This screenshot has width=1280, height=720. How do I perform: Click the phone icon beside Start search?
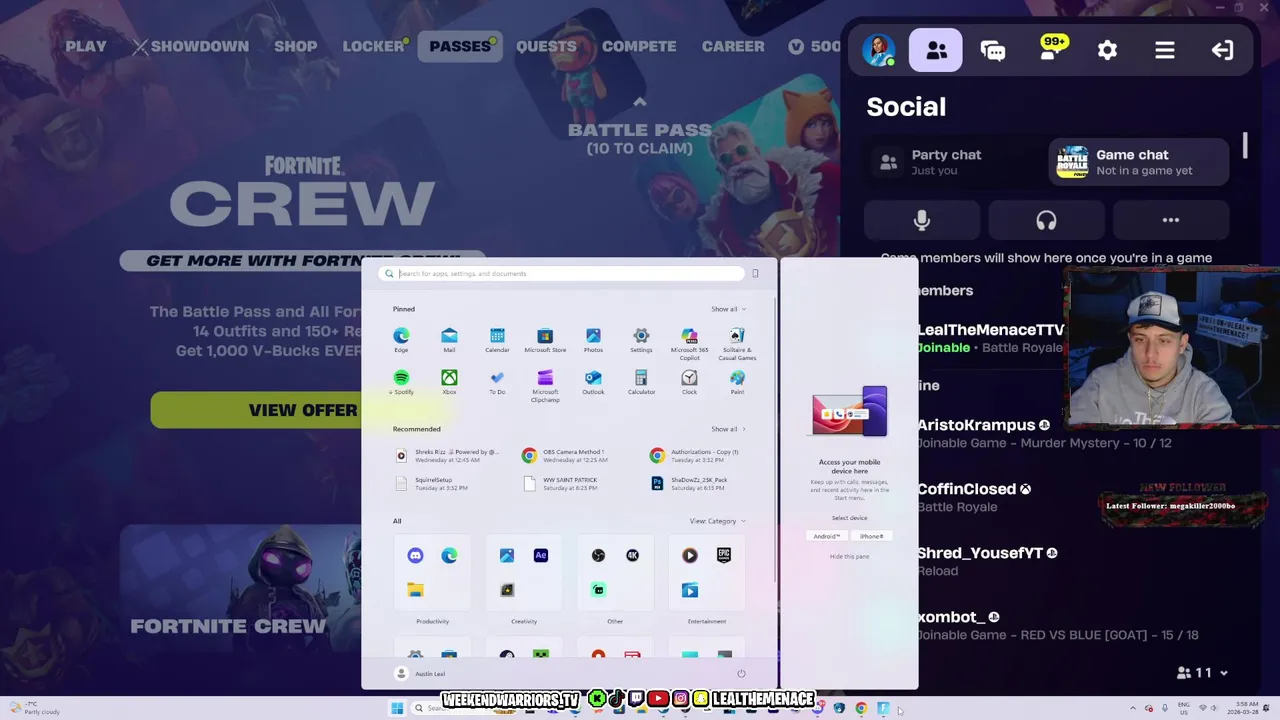[755, 273]
